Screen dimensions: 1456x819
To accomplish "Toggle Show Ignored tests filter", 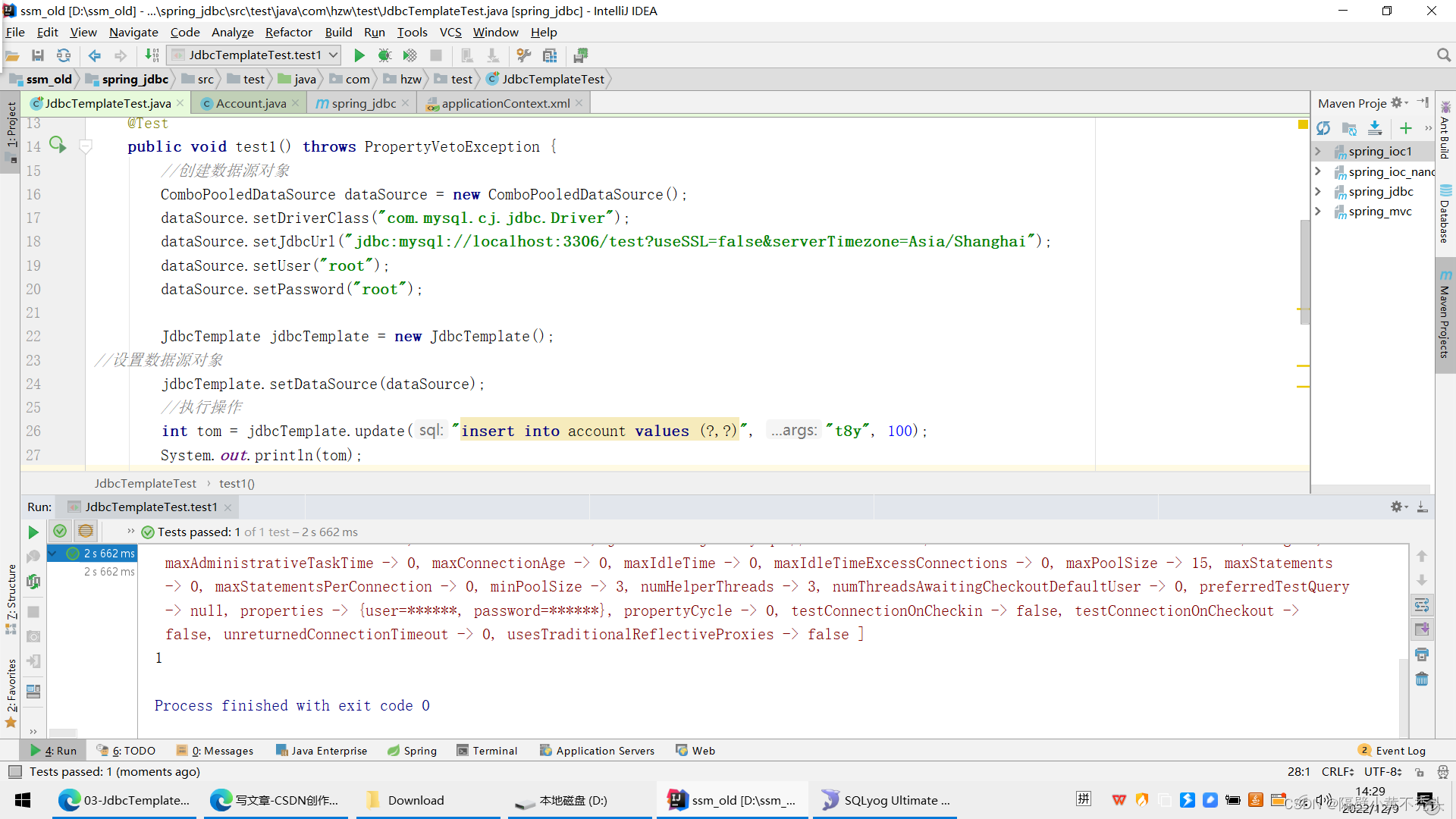I will (x=86, y=531).
